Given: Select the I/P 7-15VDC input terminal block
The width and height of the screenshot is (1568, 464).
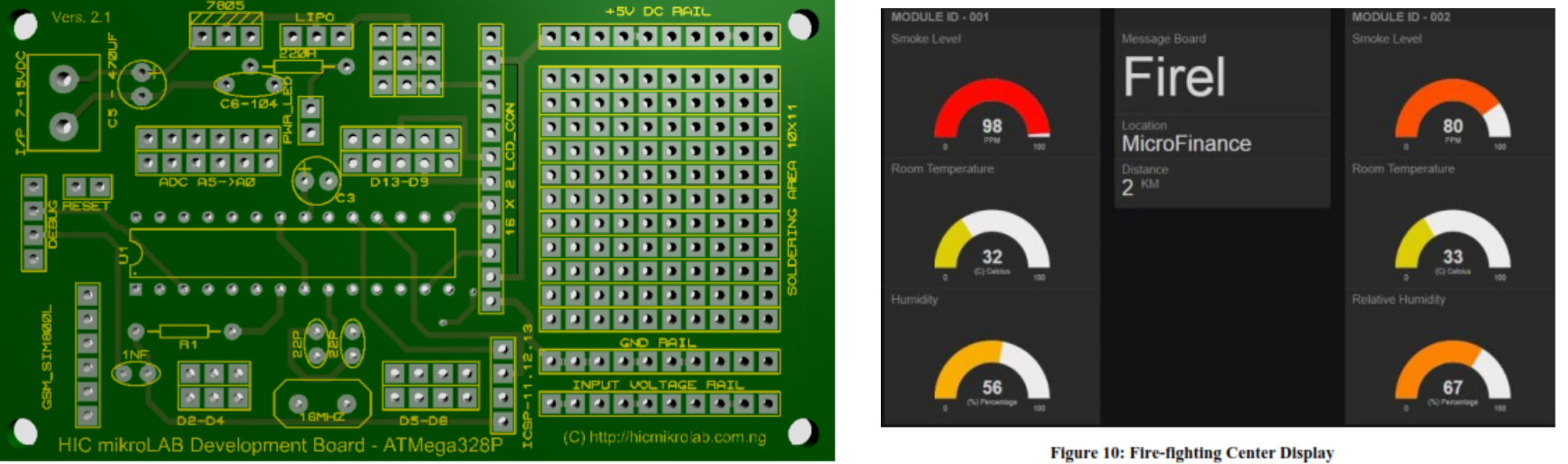Looking at the screenshot, I should pyautogui.click(x=63, y=101).
